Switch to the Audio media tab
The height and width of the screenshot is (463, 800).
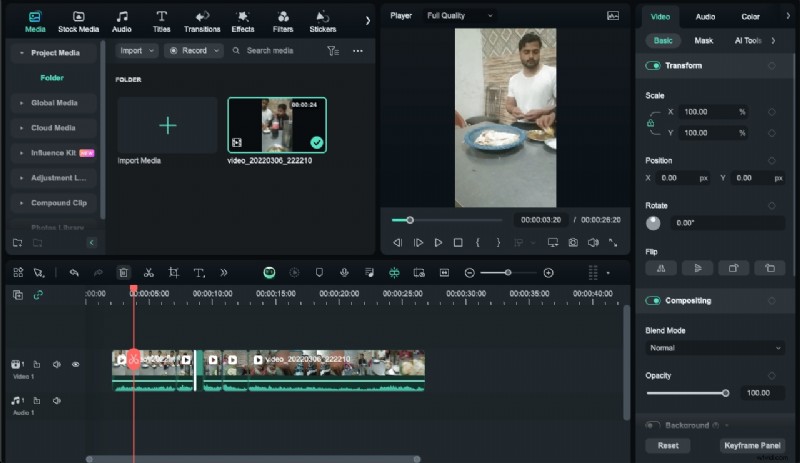(121, 22)
